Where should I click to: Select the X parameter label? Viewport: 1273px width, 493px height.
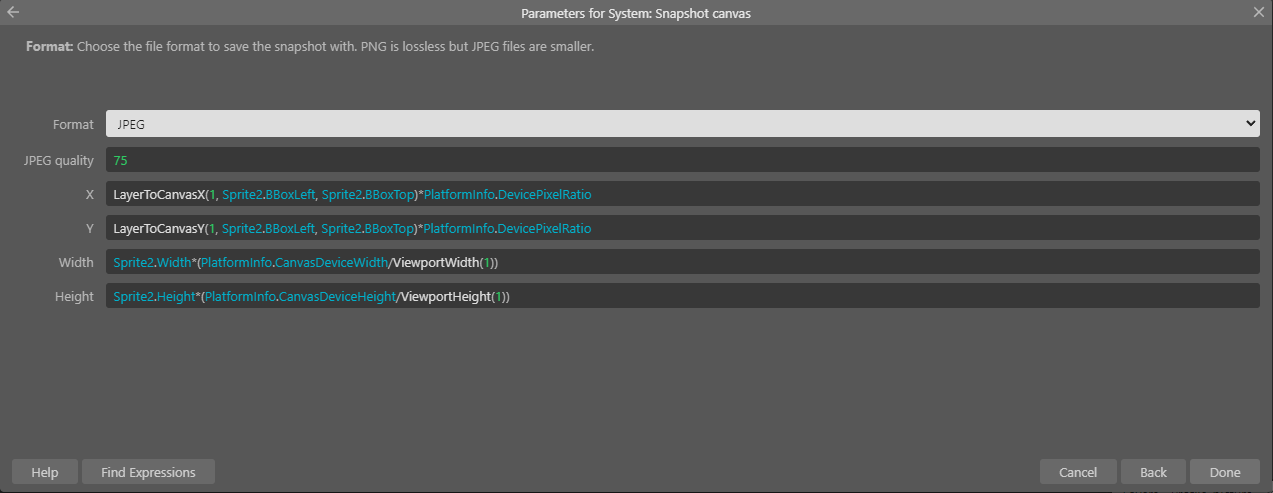pos(89,194)
